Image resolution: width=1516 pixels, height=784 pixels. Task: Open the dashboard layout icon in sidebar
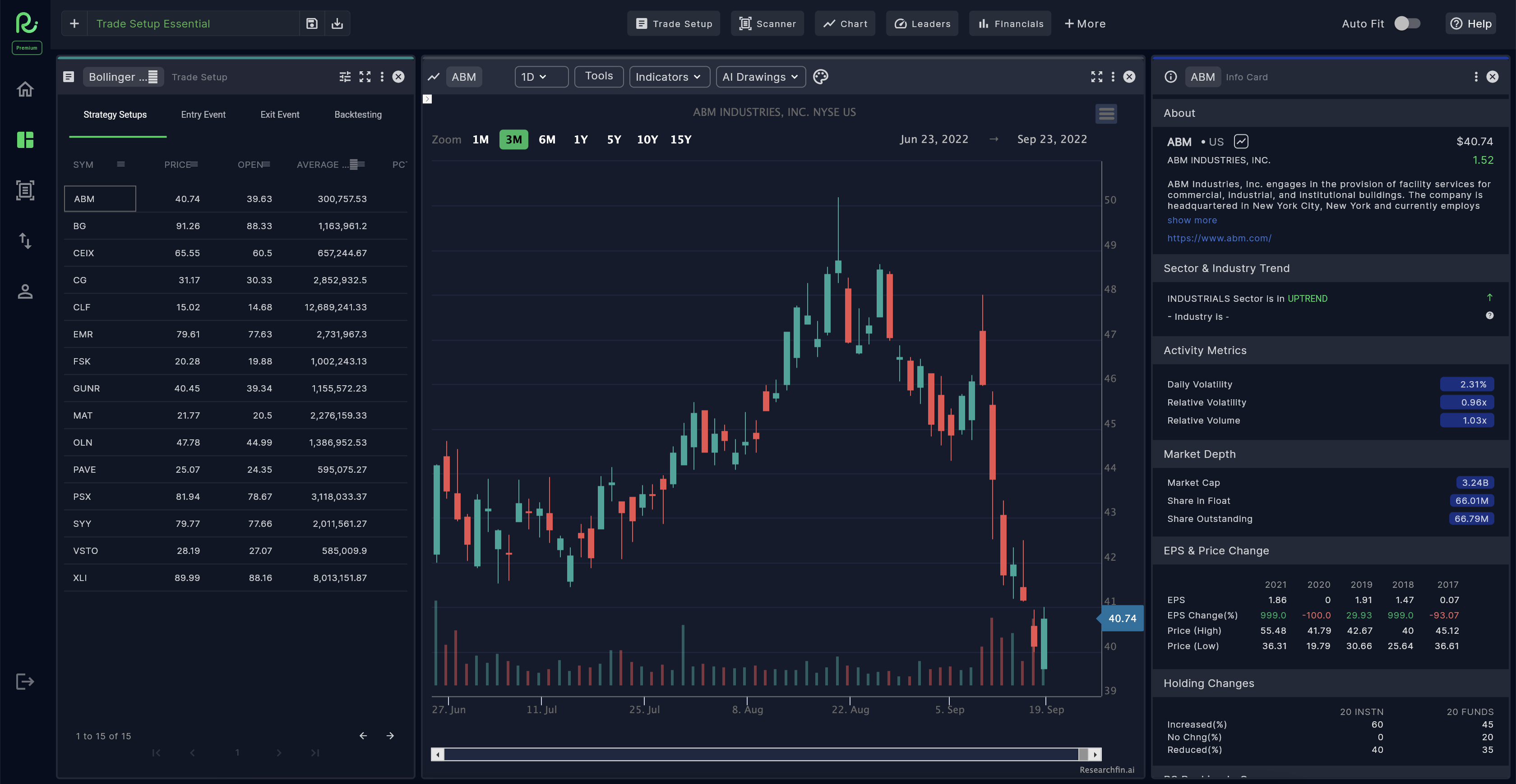pyautogui.click(x=25, y=140)
